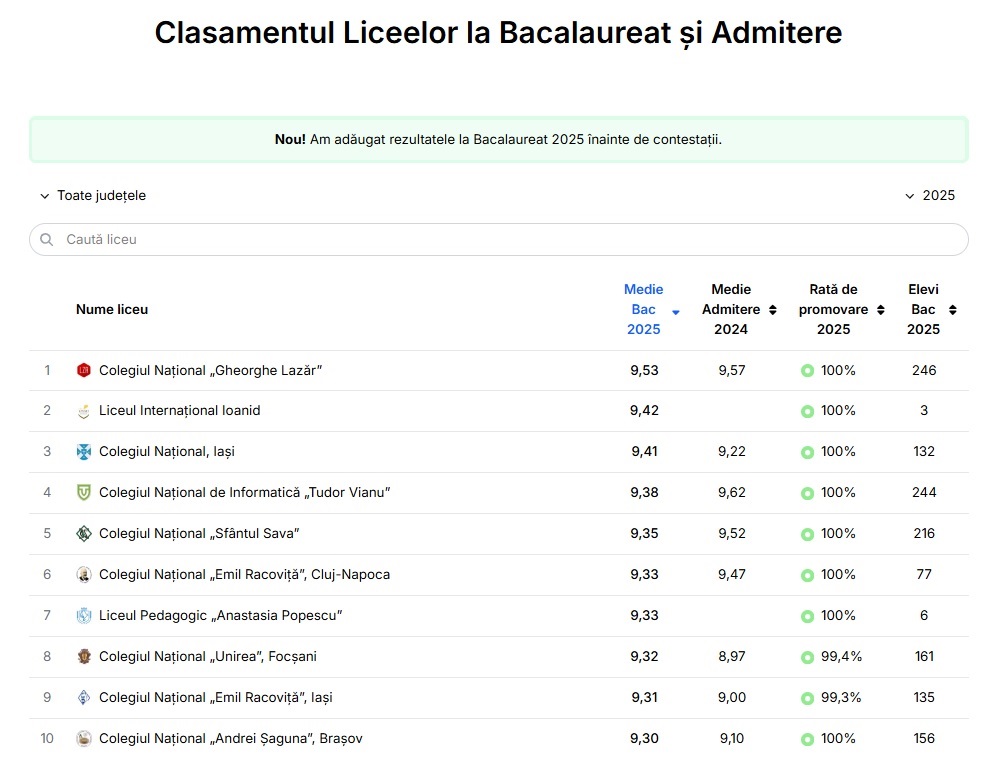Click green pass-rate circle for Unirea Focșani

(x=807, y=658)
